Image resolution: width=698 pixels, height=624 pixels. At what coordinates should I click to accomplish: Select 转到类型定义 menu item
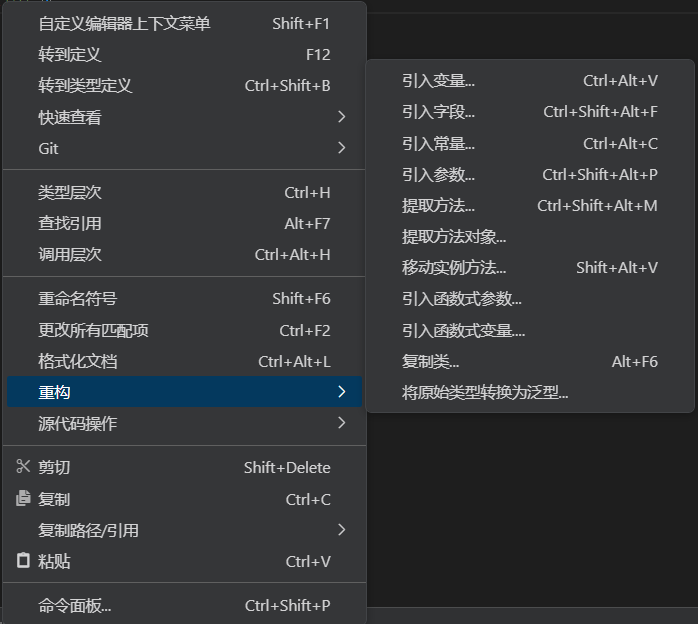click(184, 86)
